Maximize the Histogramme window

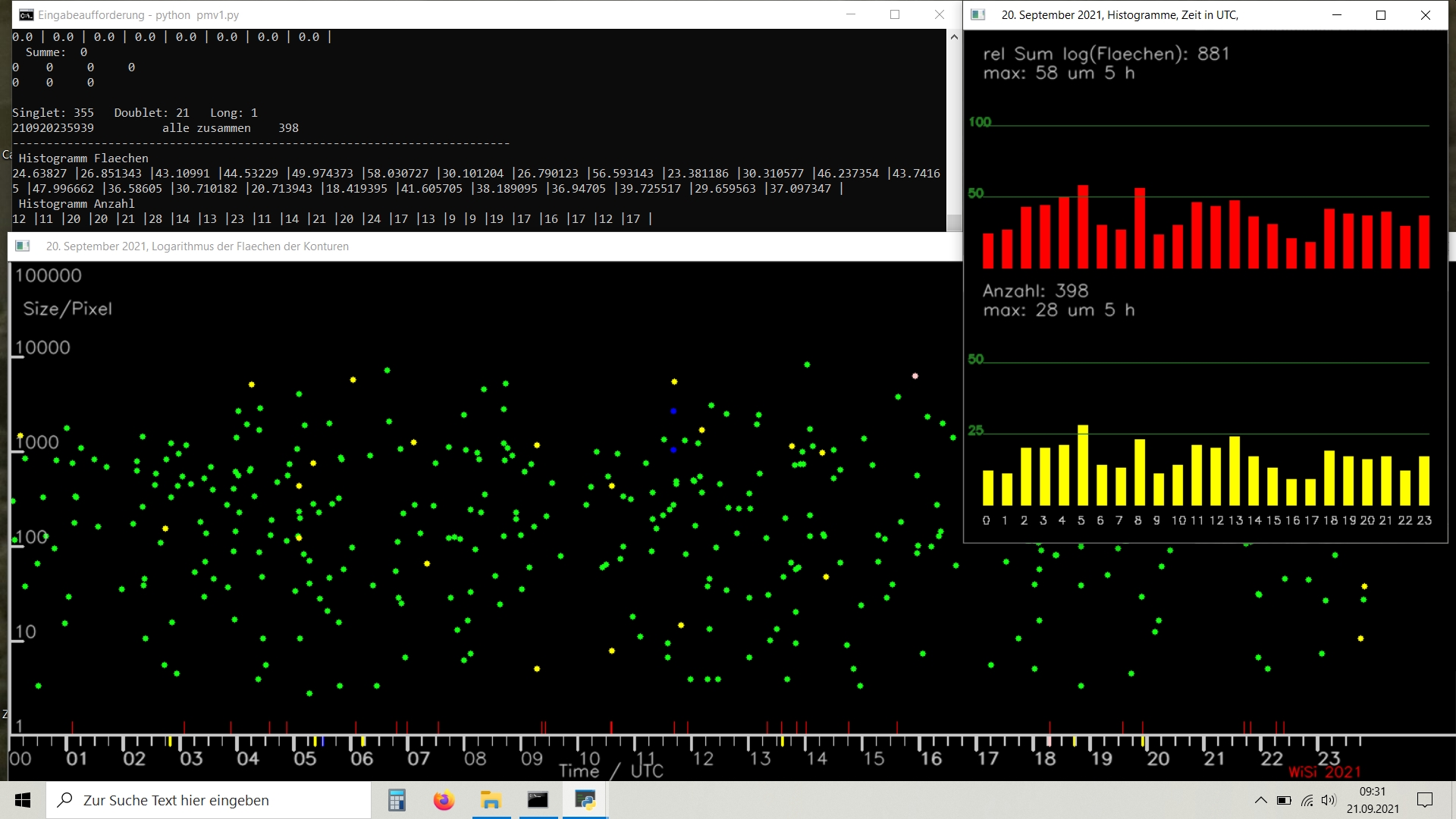click(x=1381, y=15)
